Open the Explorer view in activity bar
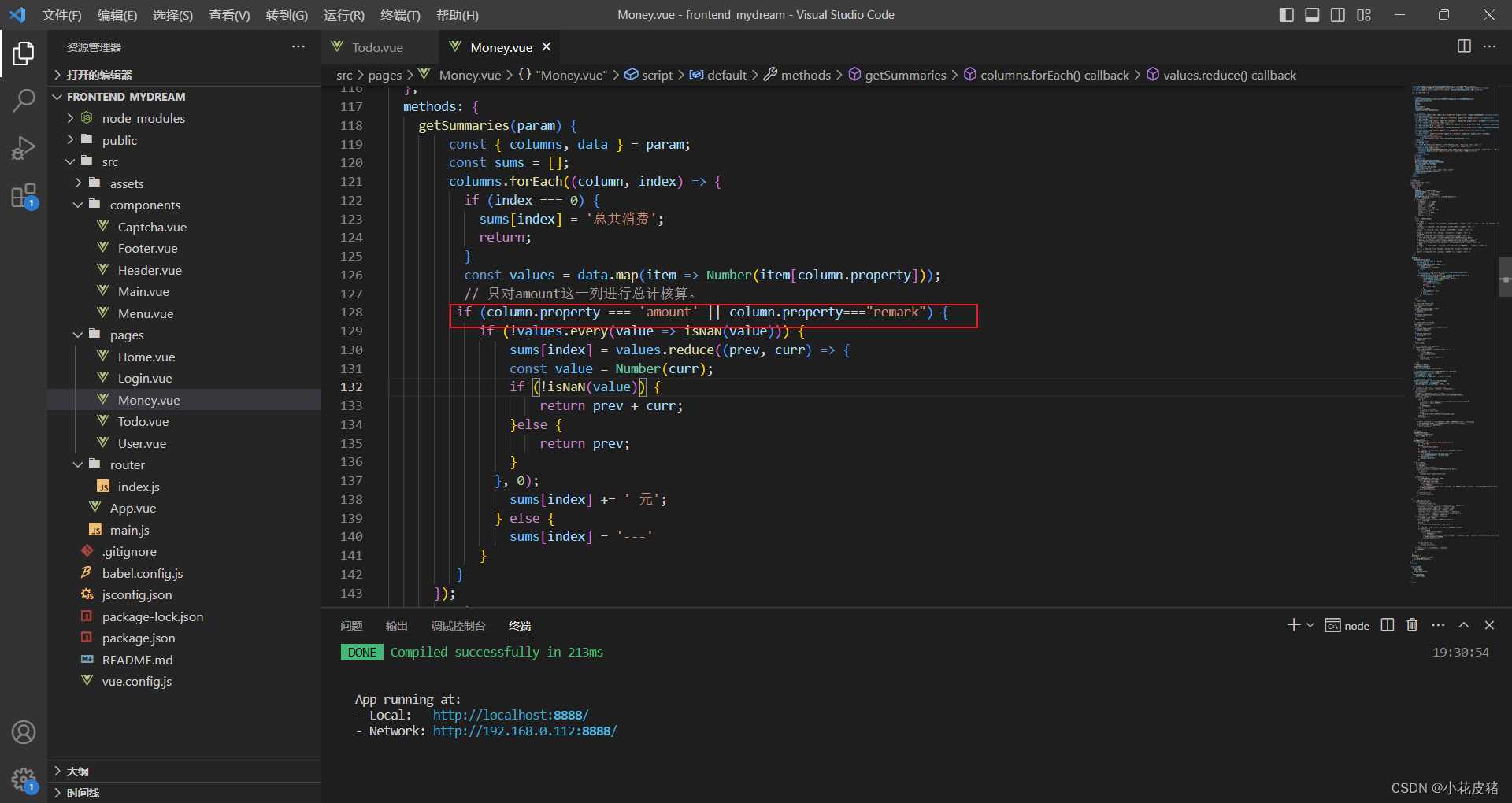 [x=24, y=54]
